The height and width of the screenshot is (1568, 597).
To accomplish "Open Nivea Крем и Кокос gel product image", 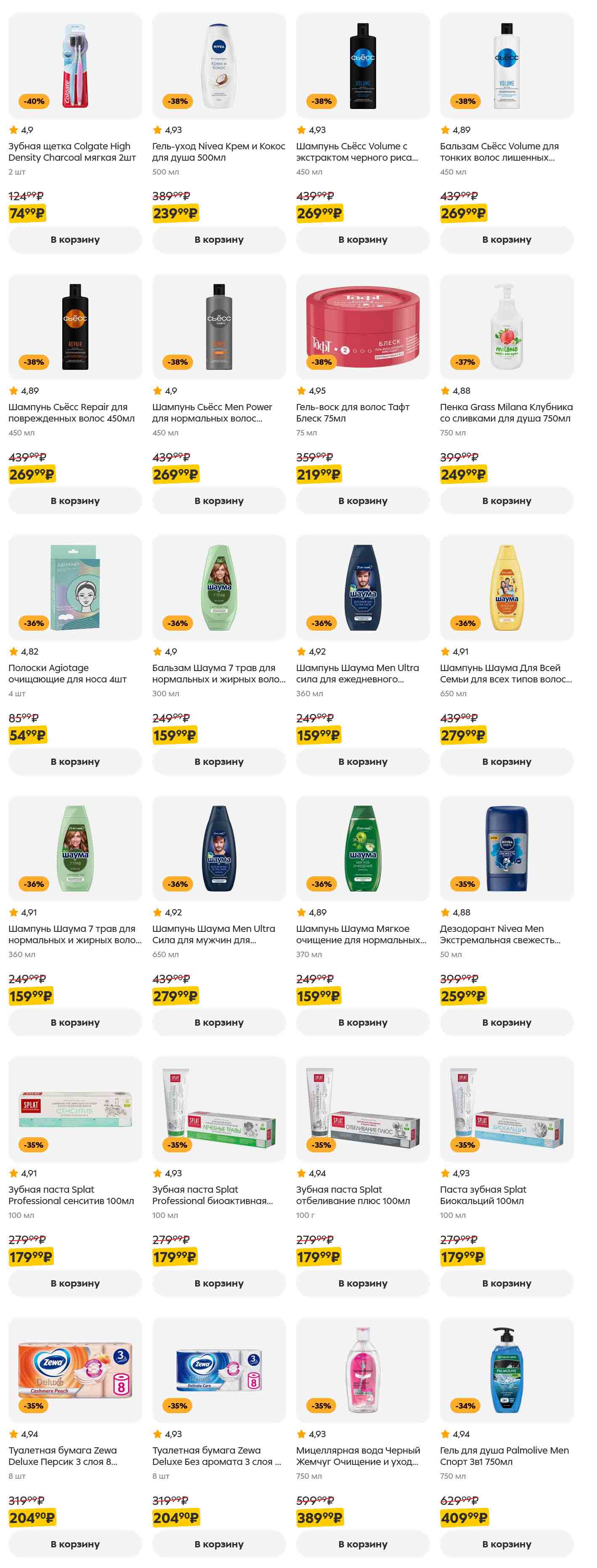I will coord(218,66).
